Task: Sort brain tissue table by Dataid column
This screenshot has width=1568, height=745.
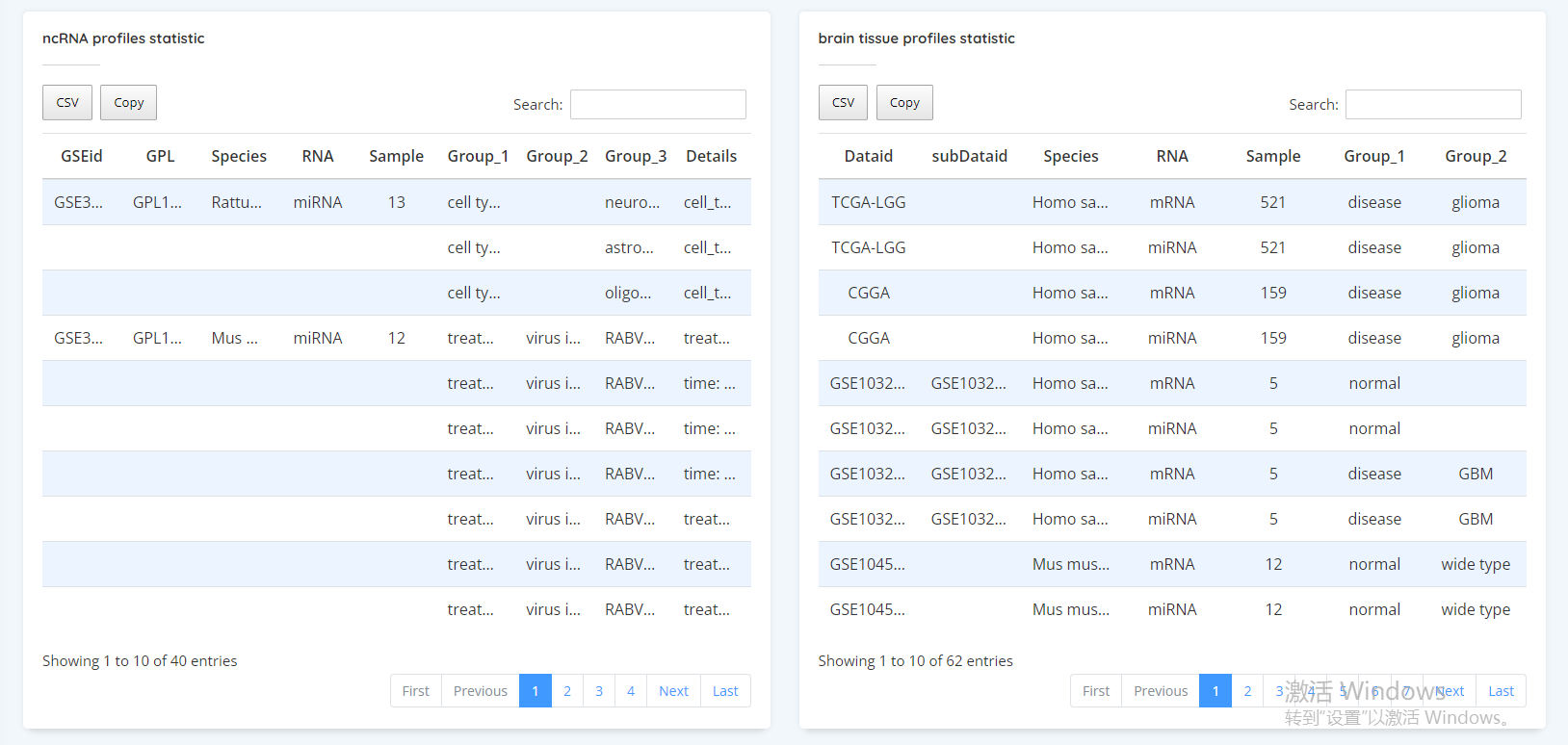Action: point(869,156)
